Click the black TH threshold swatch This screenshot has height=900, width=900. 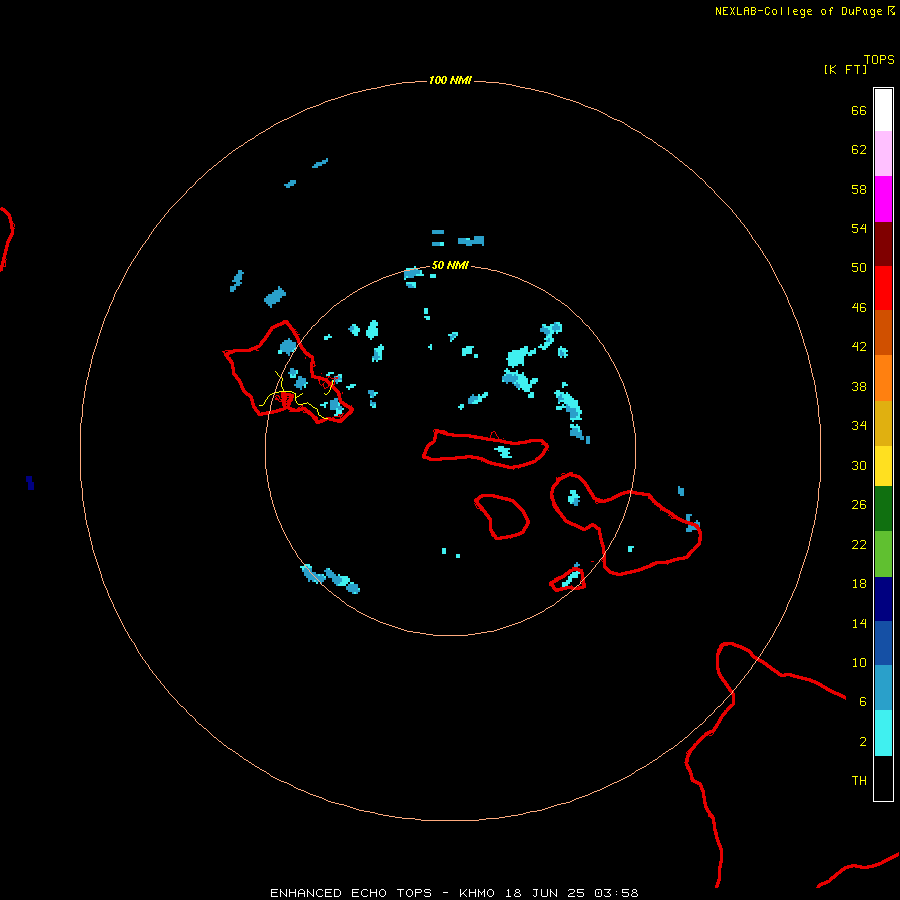click(x=883, y=778)
